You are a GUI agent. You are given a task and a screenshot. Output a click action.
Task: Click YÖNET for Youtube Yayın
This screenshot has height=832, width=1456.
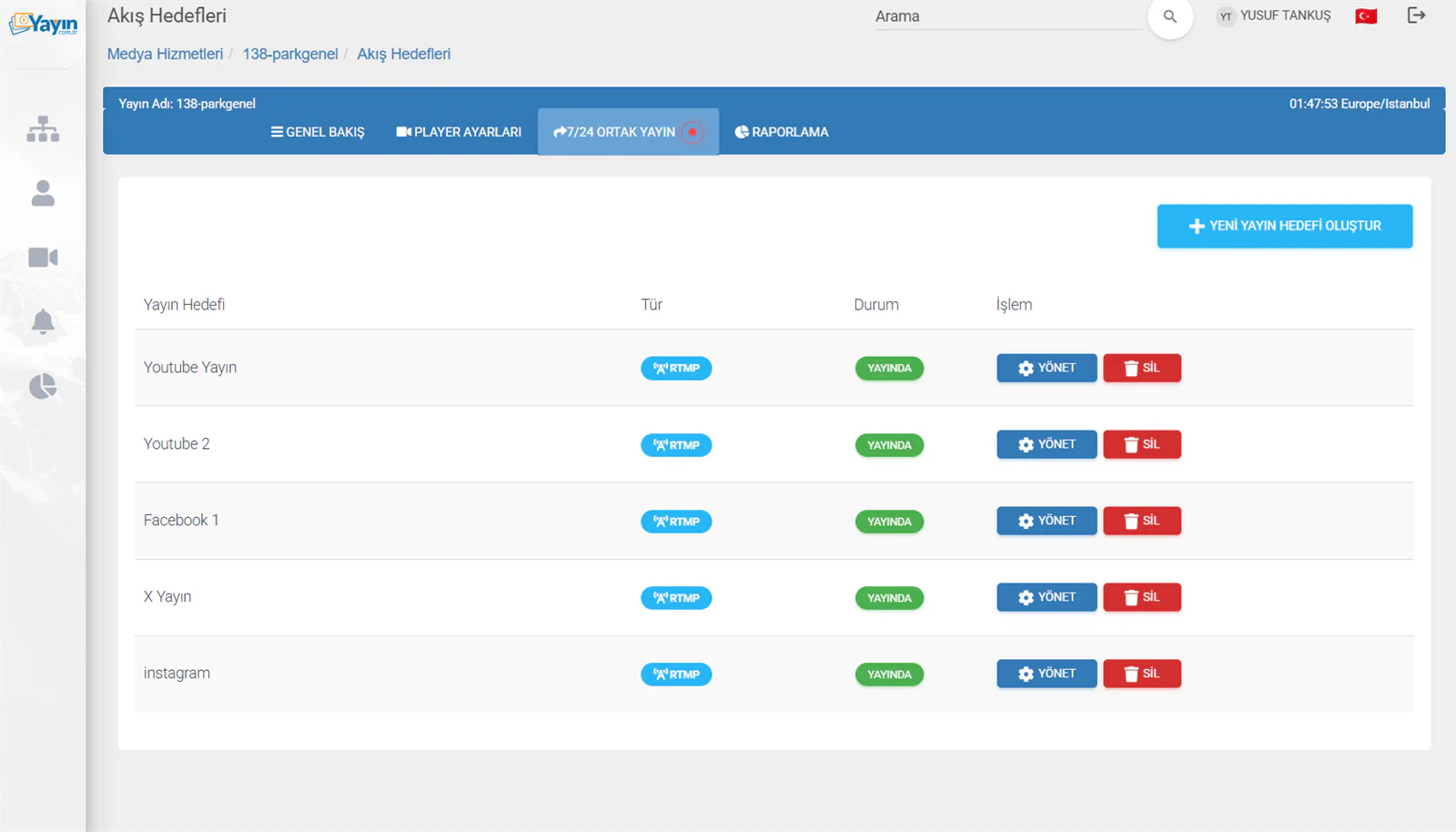1046,368
